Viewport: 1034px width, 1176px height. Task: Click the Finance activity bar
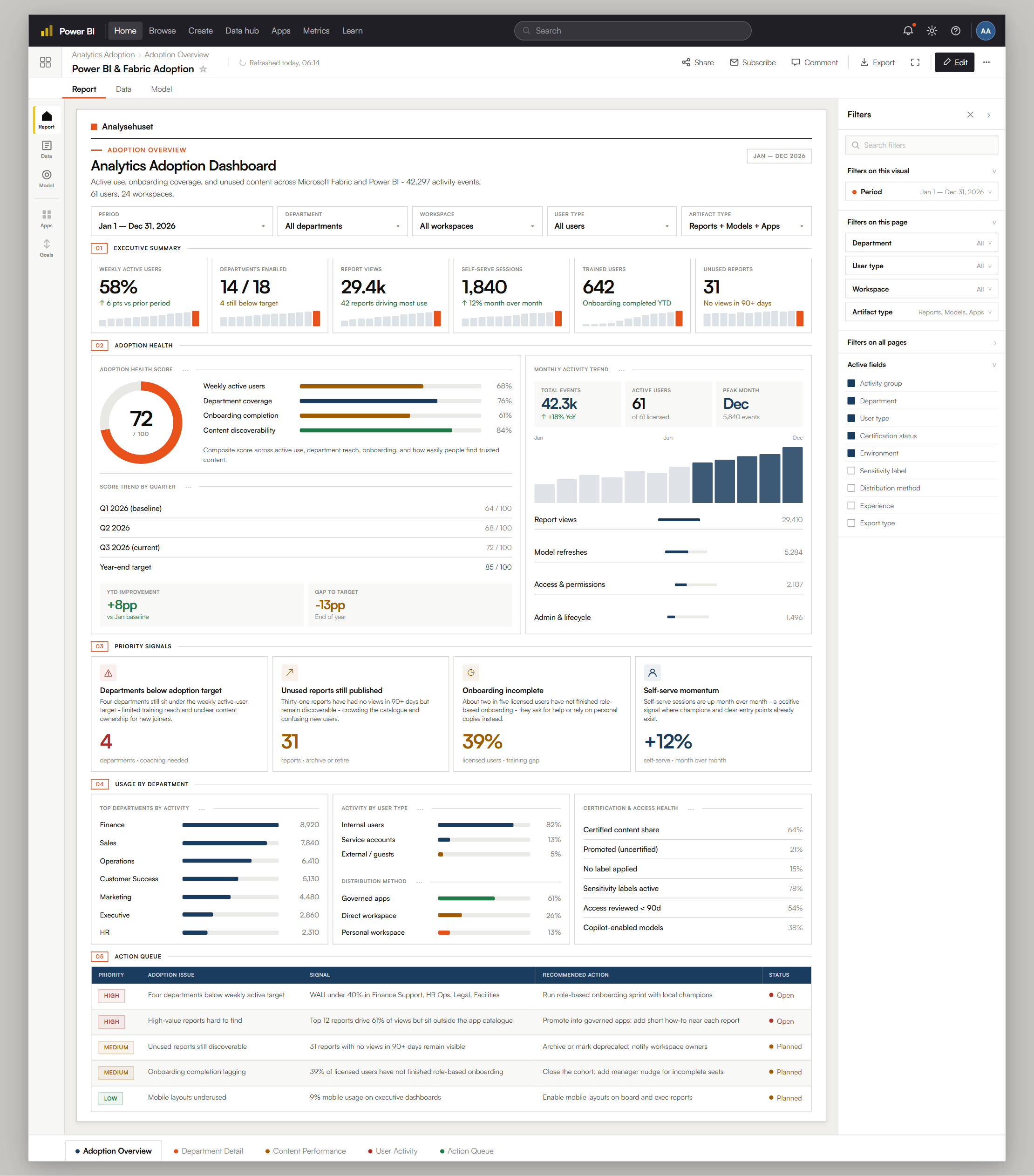230,825
